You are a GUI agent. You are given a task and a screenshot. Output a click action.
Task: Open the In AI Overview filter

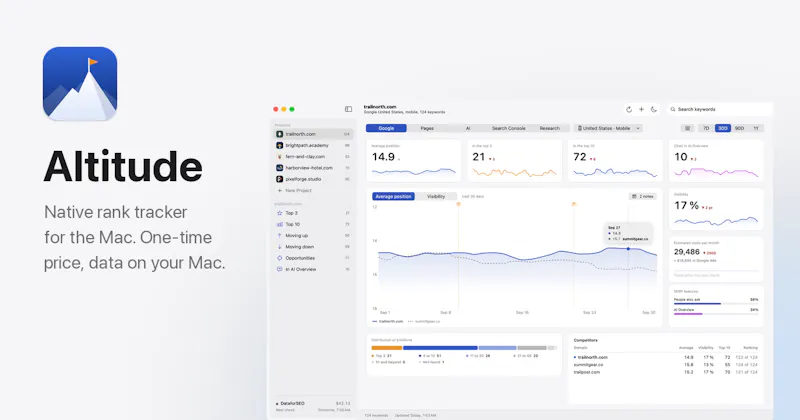(313, 269)
